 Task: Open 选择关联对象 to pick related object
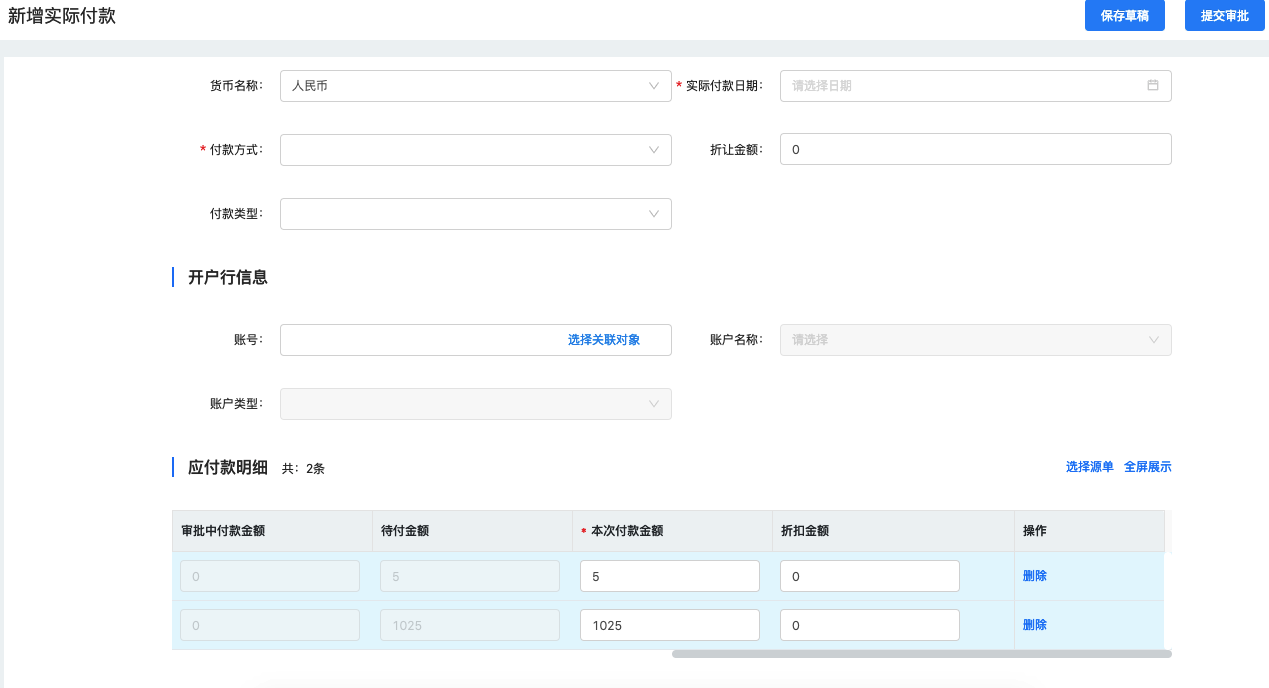point(602,340)
